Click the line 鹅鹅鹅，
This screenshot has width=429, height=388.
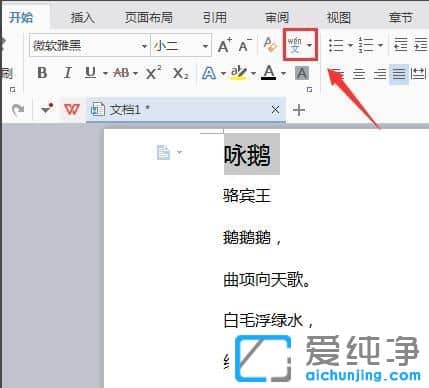tap(252, 238)
